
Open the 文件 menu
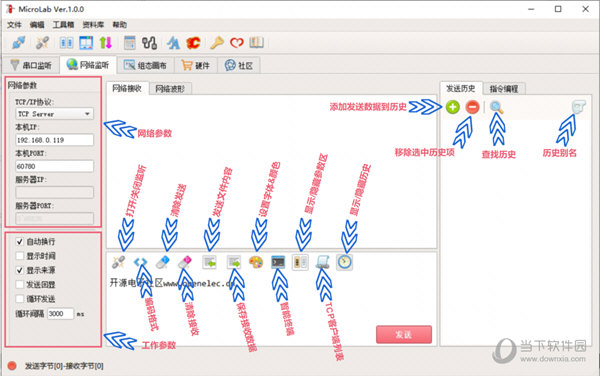[15, 25]
